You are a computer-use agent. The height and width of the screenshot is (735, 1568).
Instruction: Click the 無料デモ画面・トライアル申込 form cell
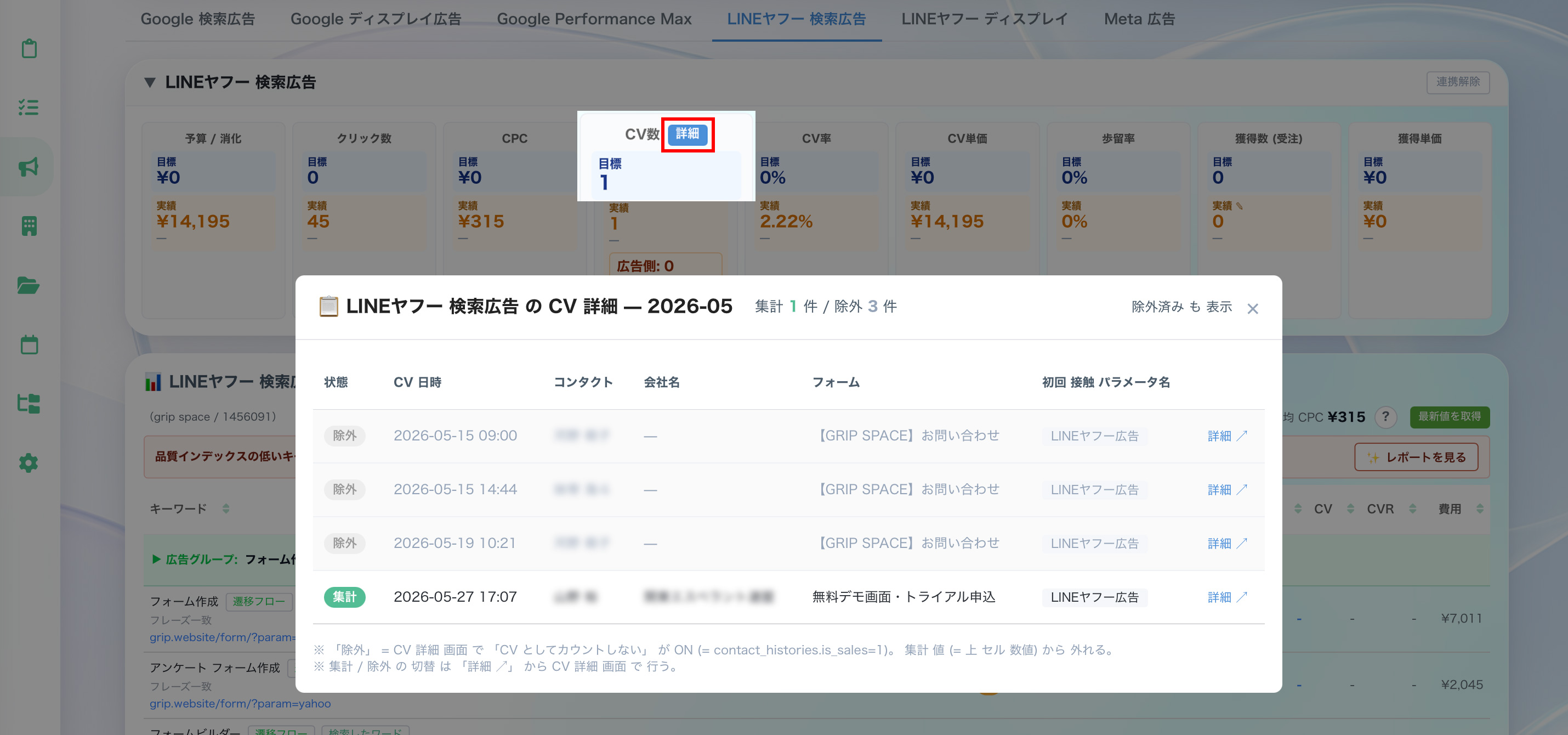[904, 597]
